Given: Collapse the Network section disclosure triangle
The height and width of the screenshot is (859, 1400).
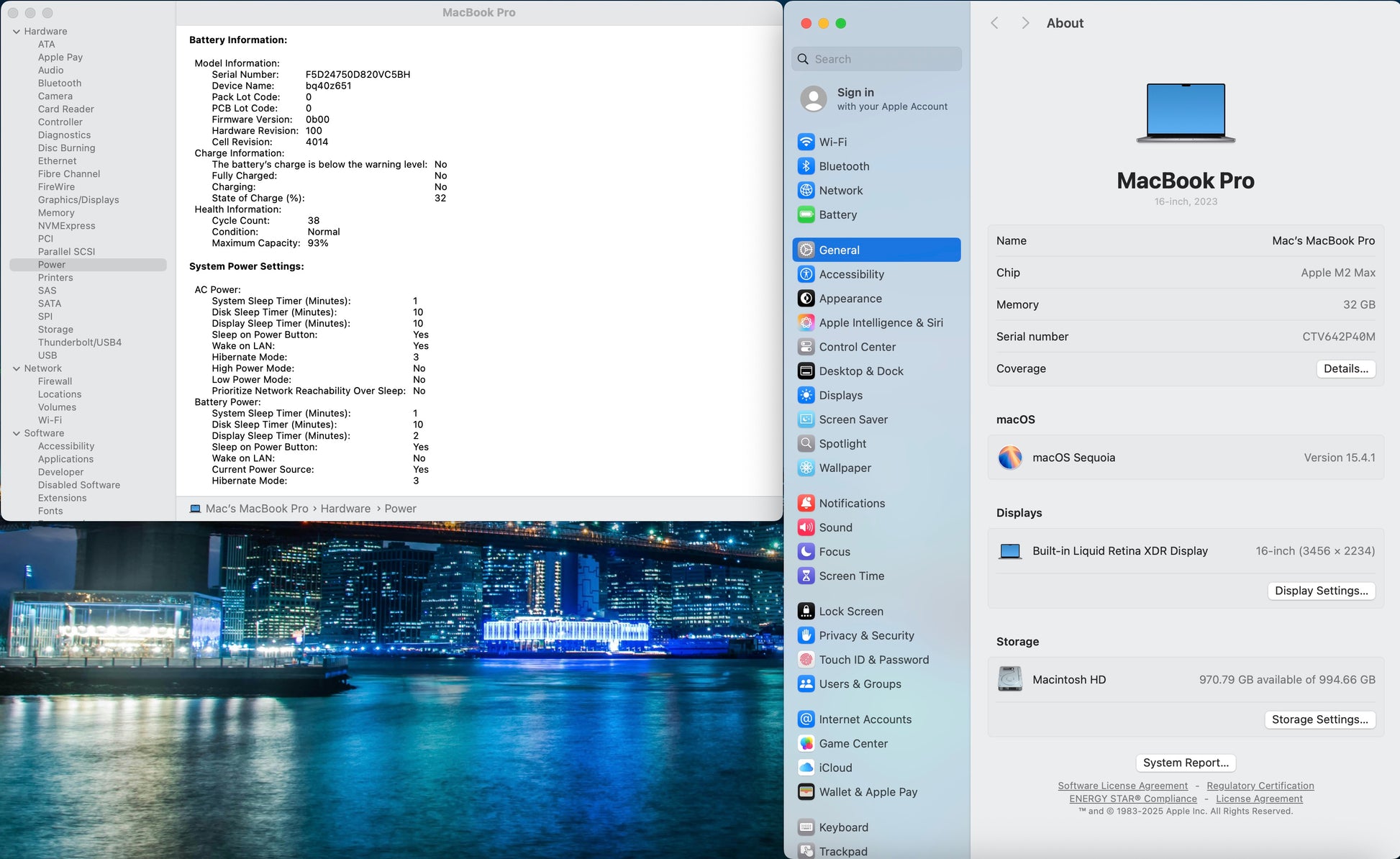Looking at the screenshot, I should pos(16,368).
